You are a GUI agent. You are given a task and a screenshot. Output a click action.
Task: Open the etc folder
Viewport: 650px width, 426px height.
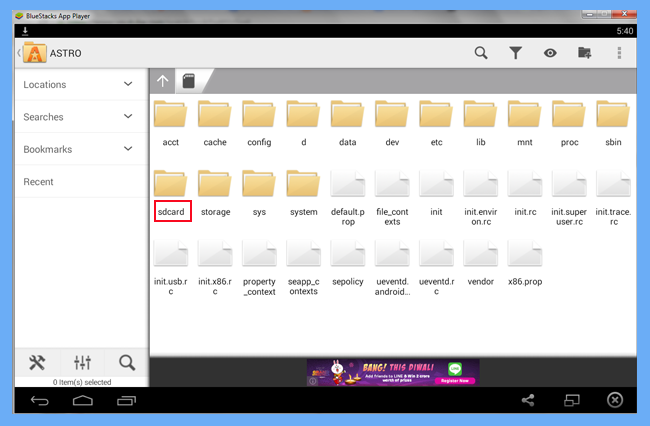click(x=437, y=123)
